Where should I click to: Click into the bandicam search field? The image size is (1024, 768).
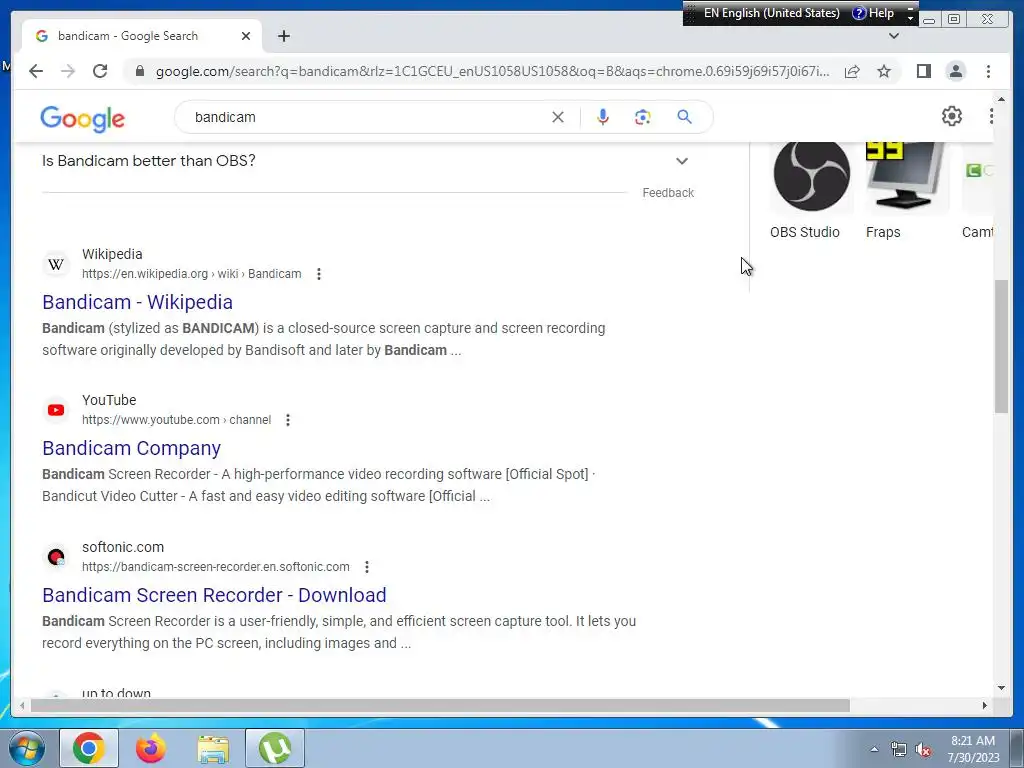pyautogui.click(x=366, y=117)
